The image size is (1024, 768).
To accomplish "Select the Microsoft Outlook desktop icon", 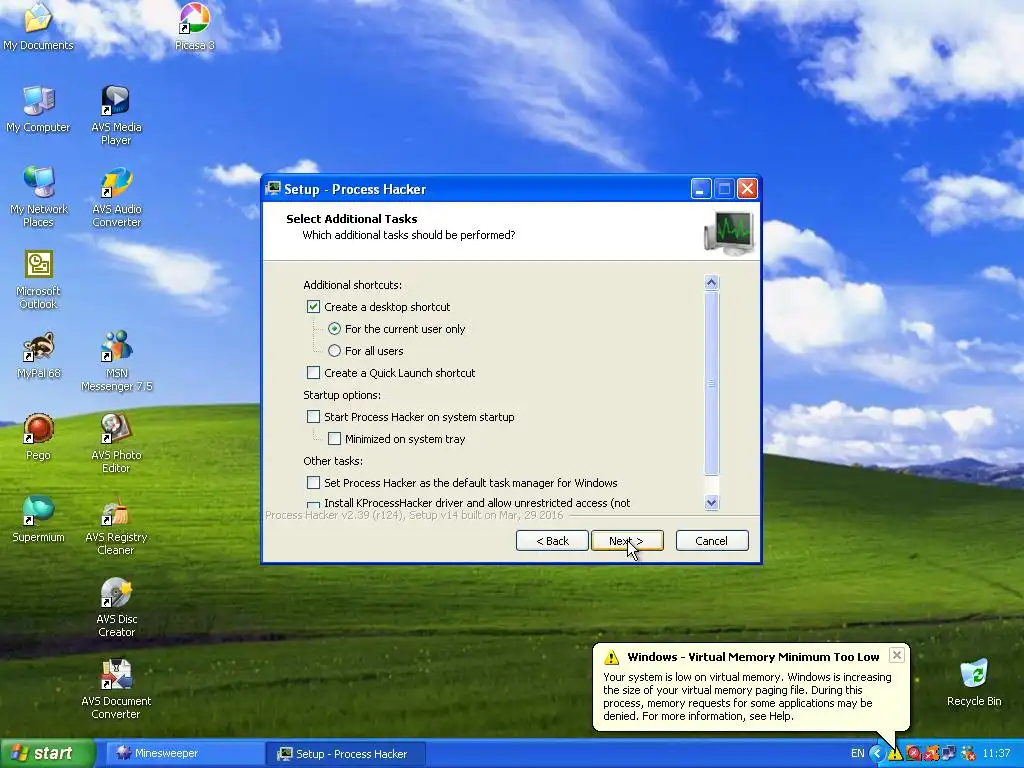I will point(39,279).
